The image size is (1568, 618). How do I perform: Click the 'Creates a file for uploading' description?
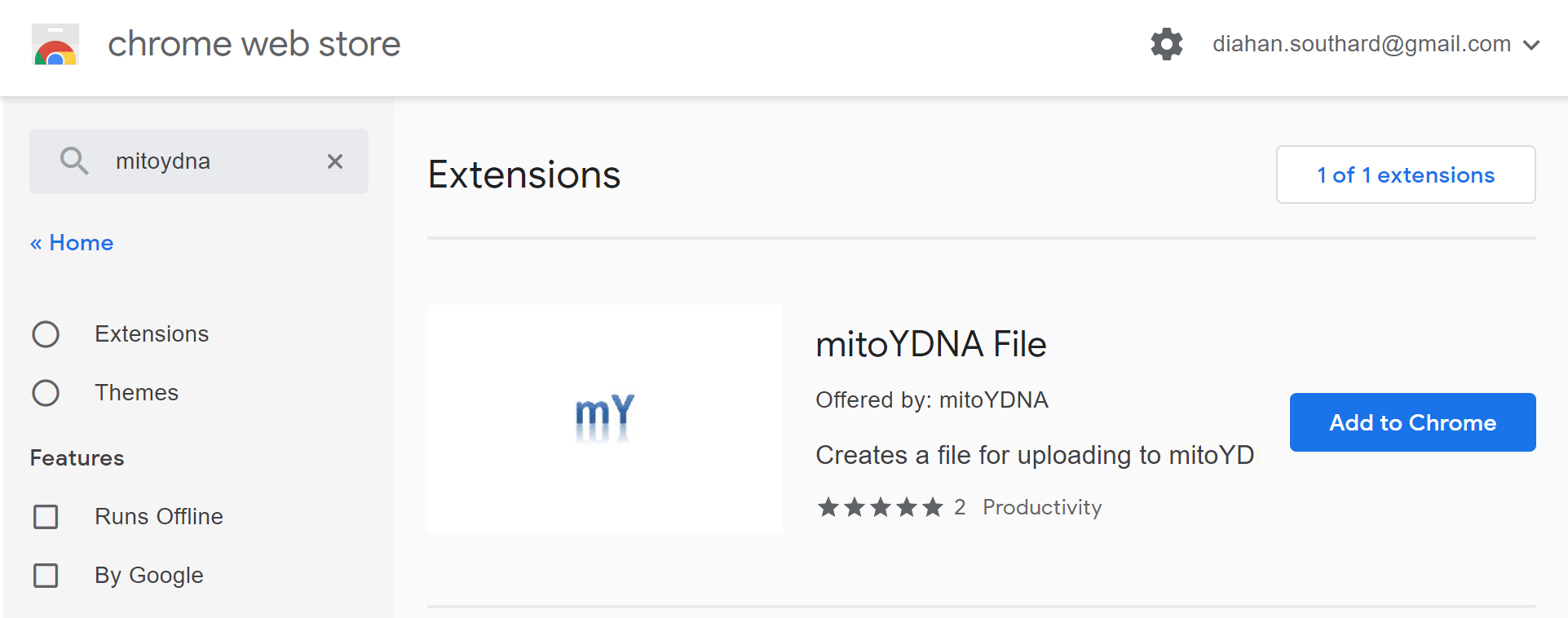point(1035,455)
